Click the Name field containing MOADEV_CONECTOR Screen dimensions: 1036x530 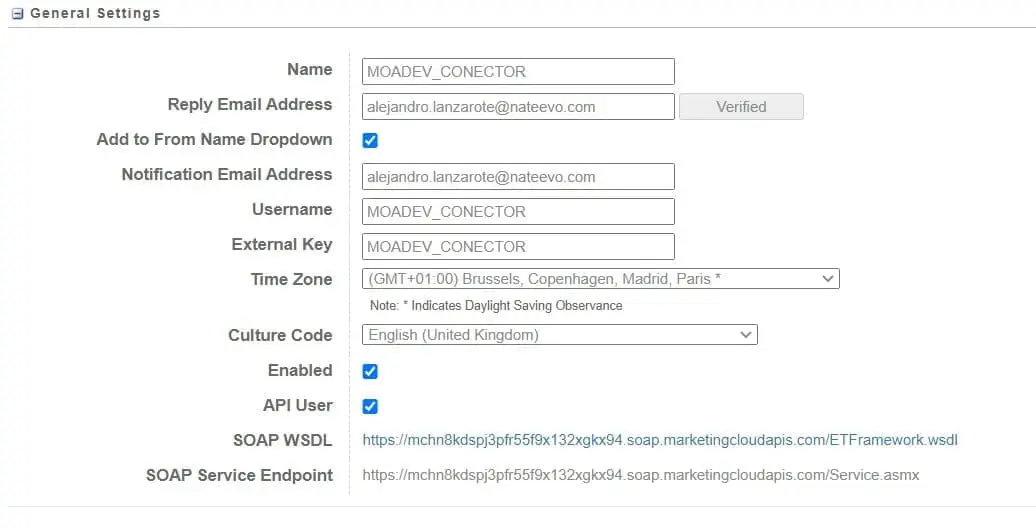click(x=518, y=71)
